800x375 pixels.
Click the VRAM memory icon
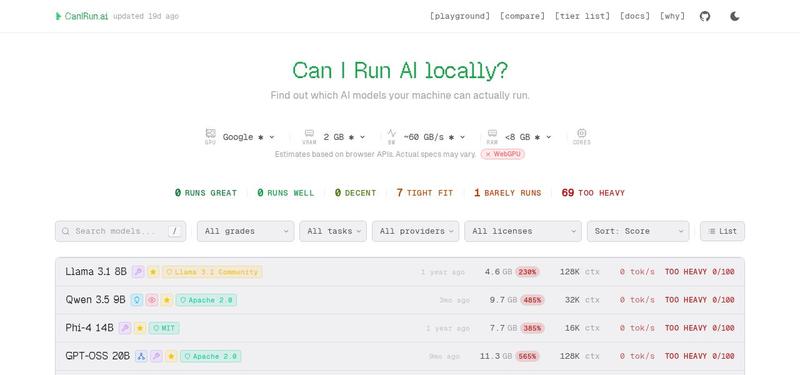tap(309, 133)
